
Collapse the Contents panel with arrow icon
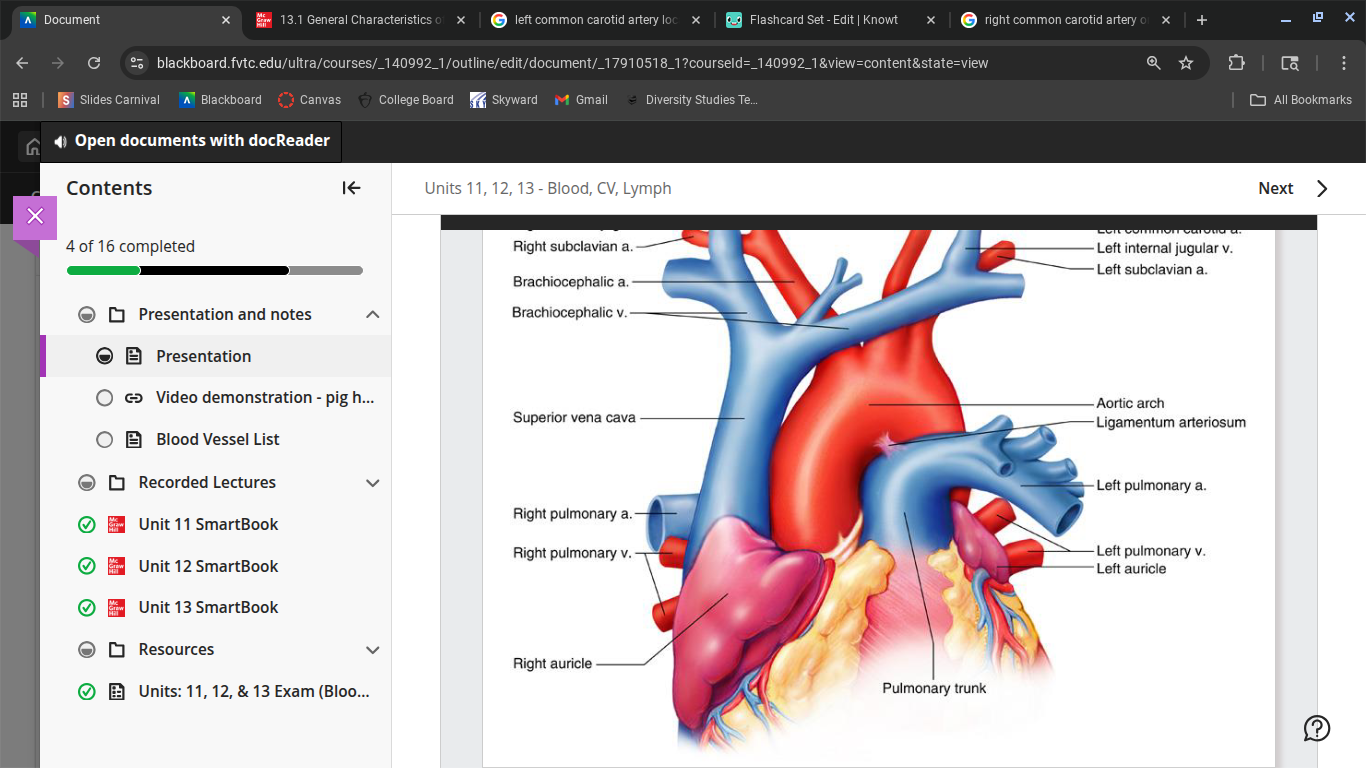pyautogui.click(x=351, y=188)
